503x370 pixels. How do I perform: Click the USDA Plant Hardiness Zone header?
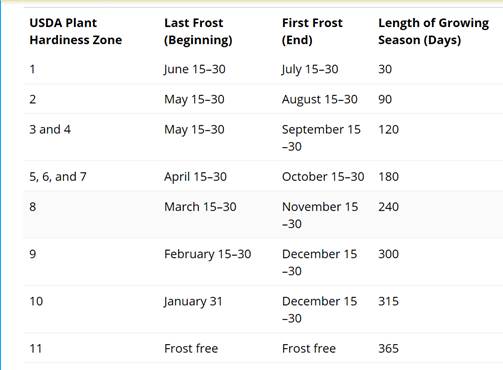point(76,31)
